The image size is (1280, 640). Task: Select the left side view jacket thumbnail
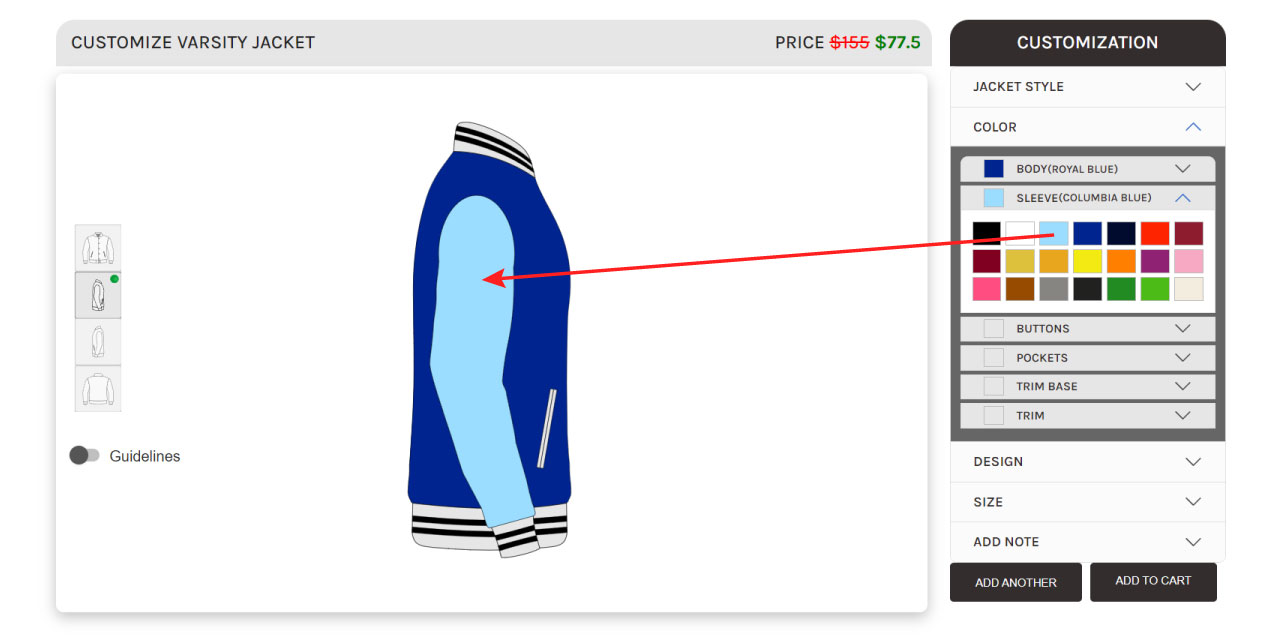click(98, 295)
